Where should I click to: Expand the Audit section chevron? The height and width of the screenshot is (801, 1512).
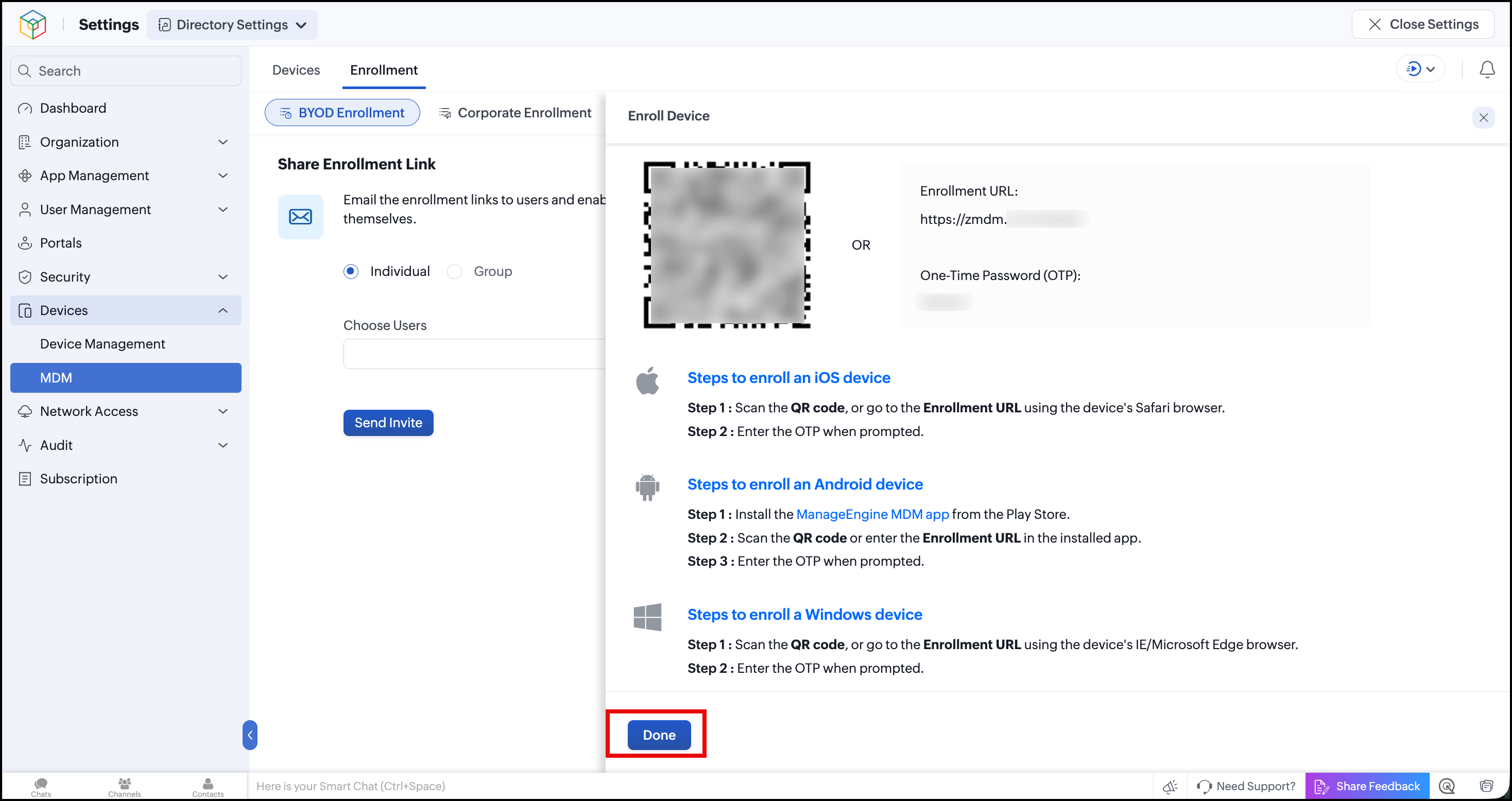[x=223, y=445]
